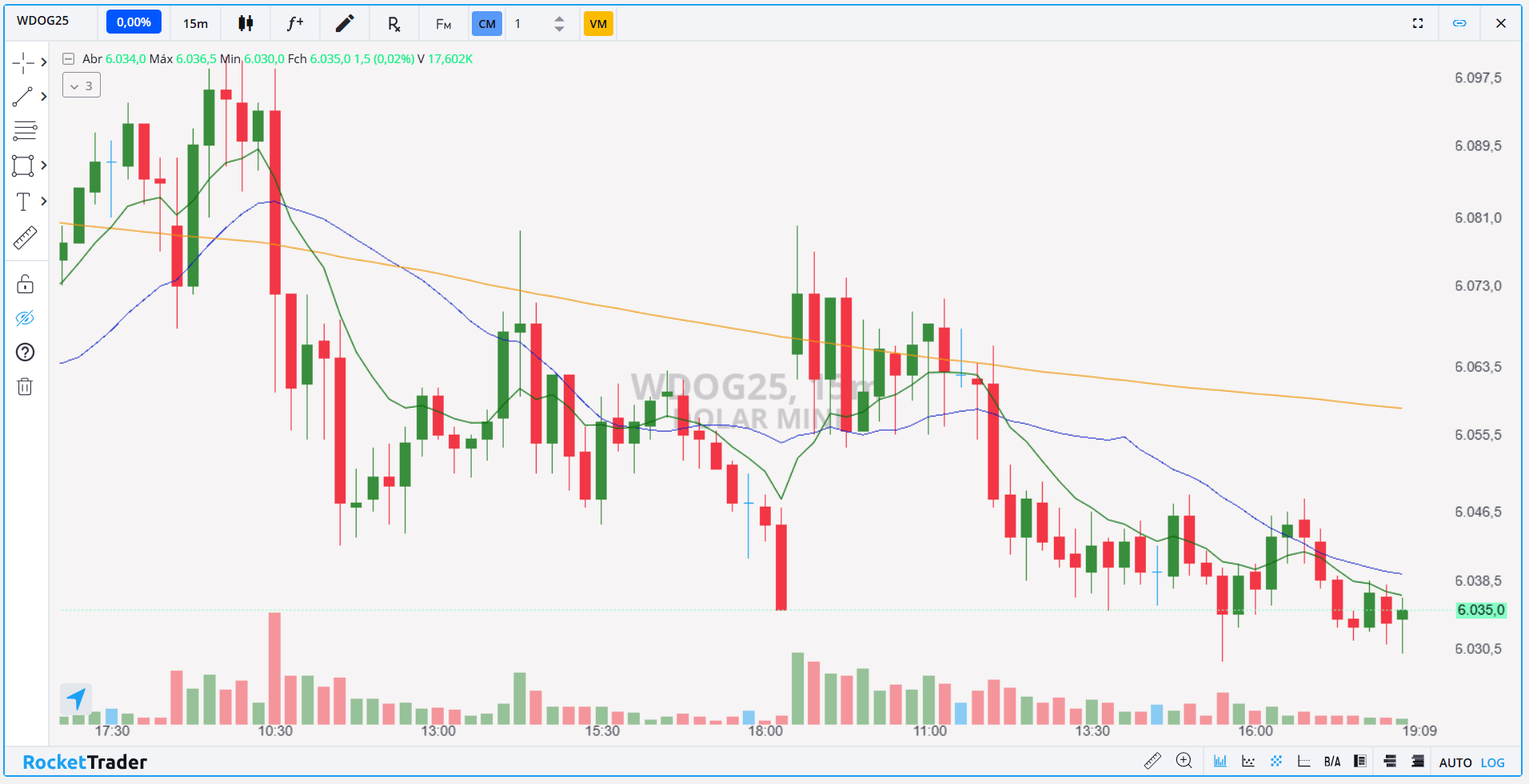Click the RocketTrader logo
This screenshot has height=784, width=1529.
[85, 762]
